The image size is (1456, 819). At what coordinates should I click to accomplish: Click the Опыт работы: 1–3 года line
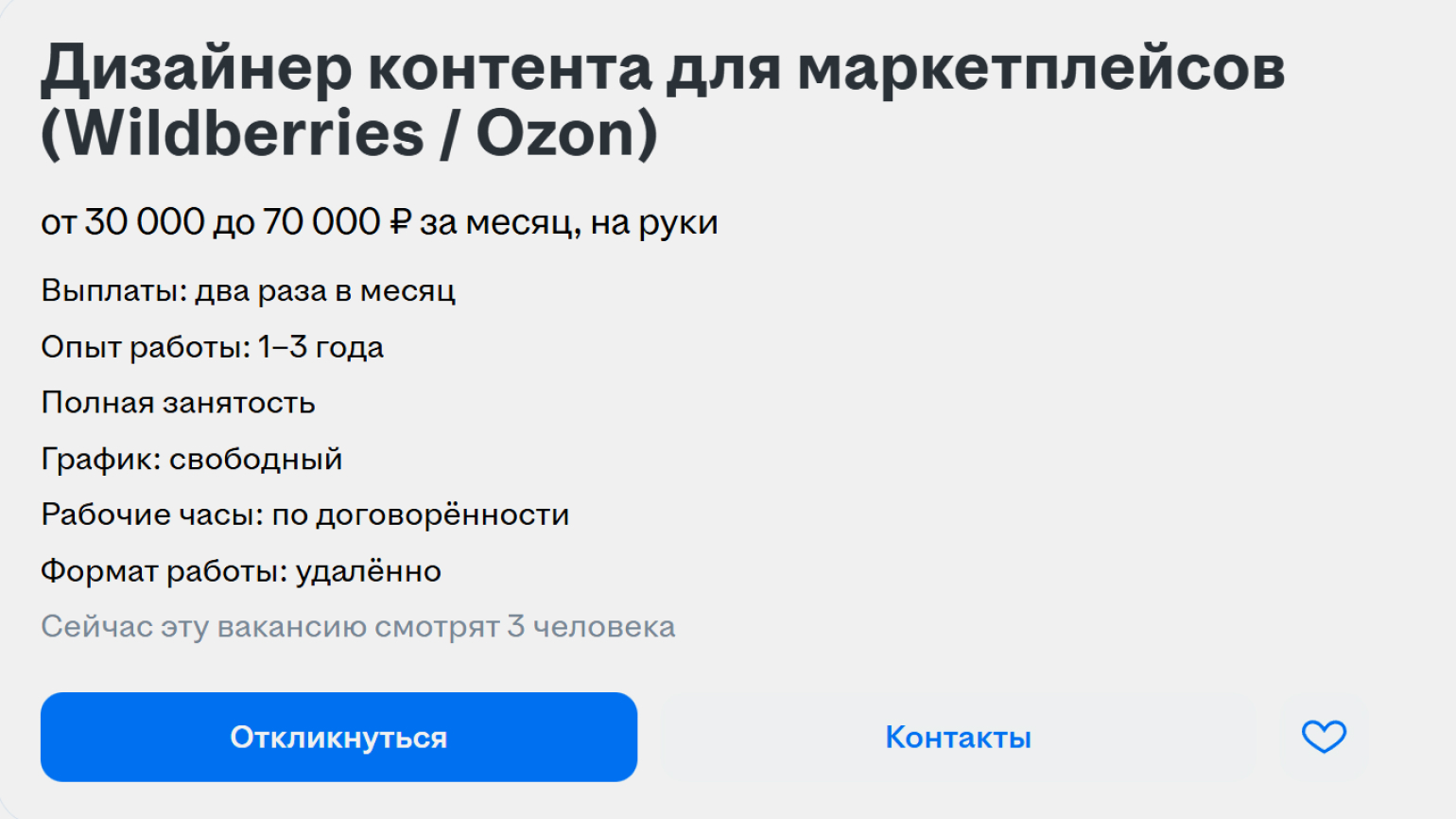tap(212, 347)
